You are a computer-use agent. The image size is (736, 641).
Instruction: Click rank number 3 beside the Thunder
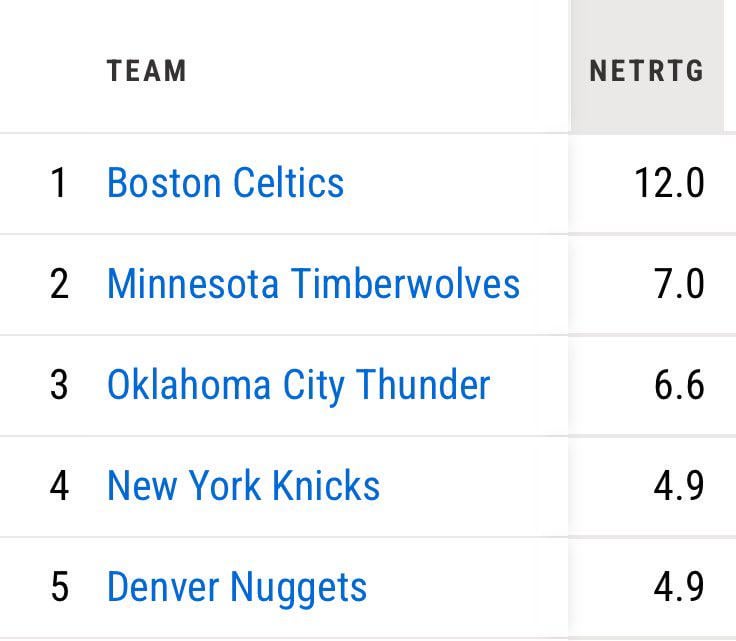pos(59,385)
